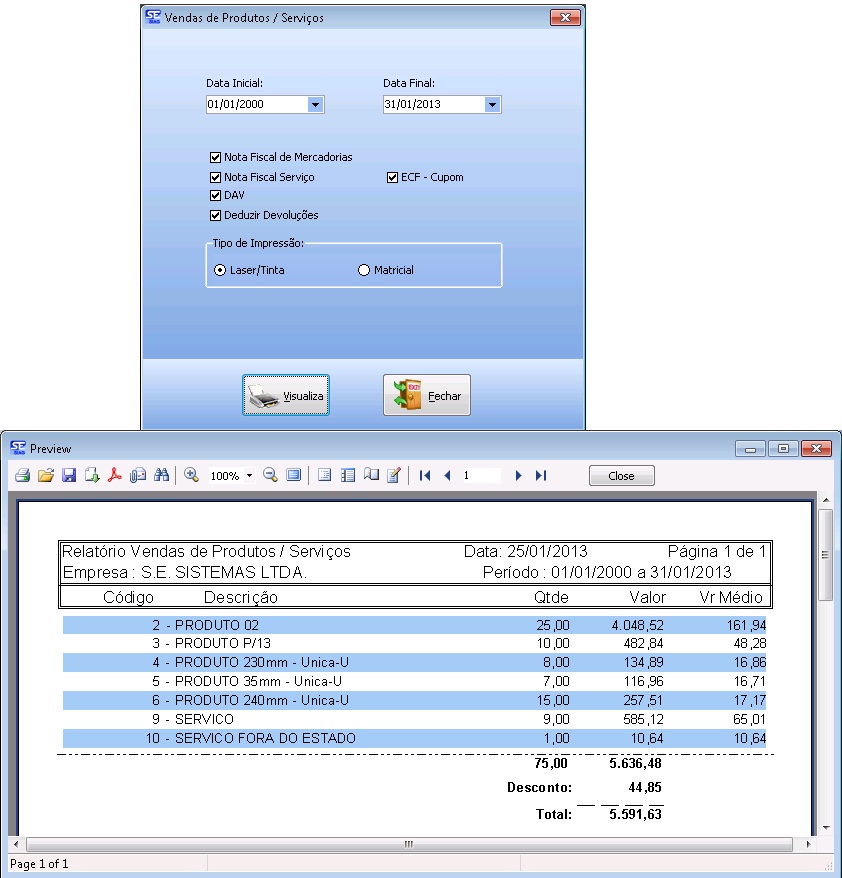Save the report with the floppy disk icon

pos(69,476)
